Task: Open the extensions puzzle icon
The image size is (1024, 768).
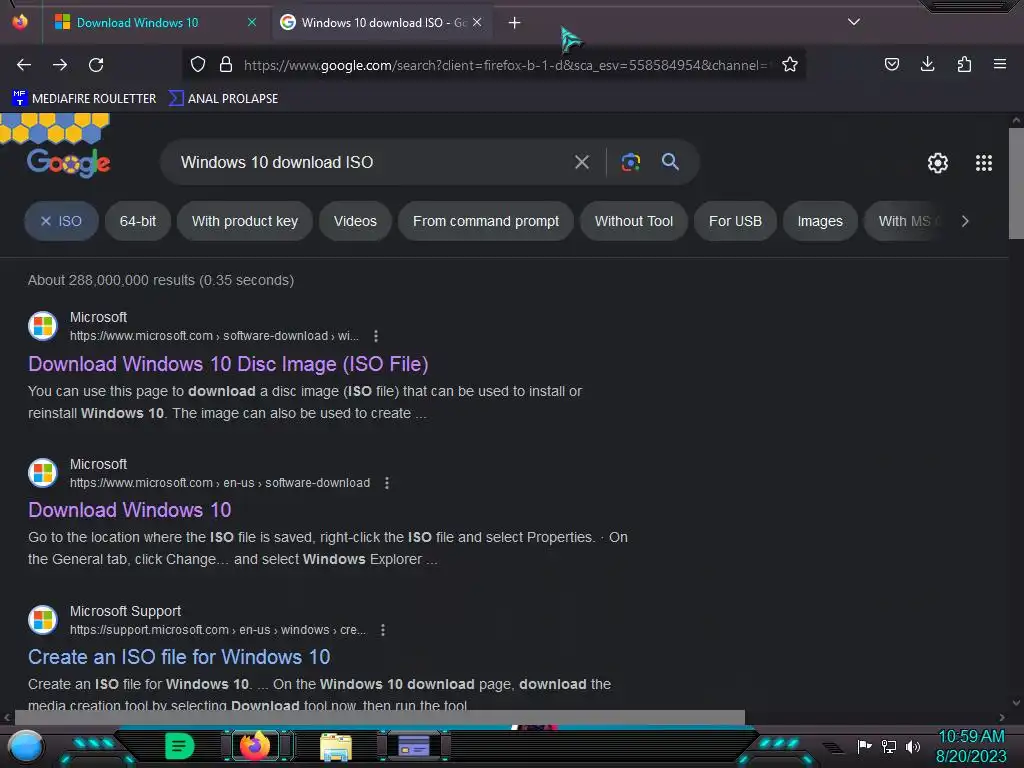Action: (x=964, y=64)
